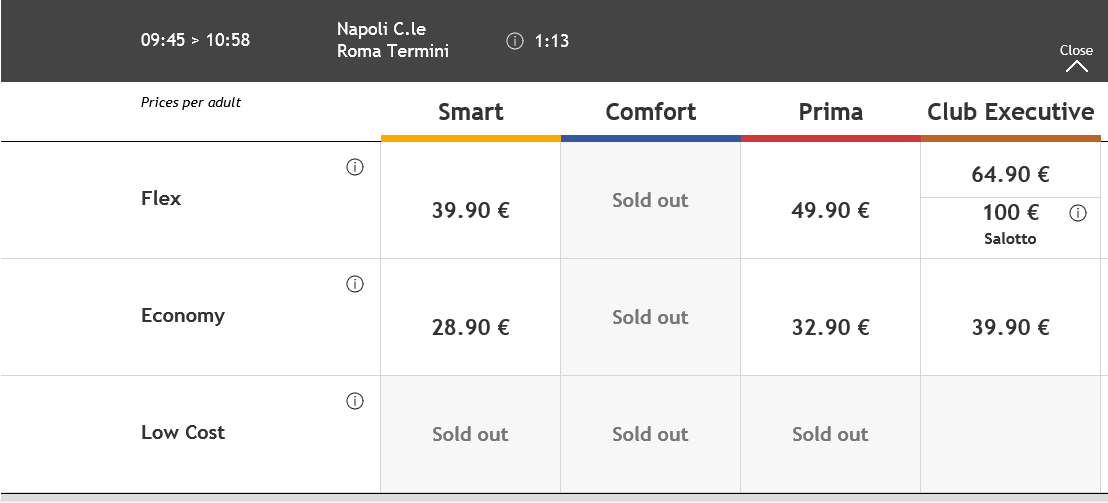Click the Smart column header
Screen dimensions: 1108x503
click(471, 112)
